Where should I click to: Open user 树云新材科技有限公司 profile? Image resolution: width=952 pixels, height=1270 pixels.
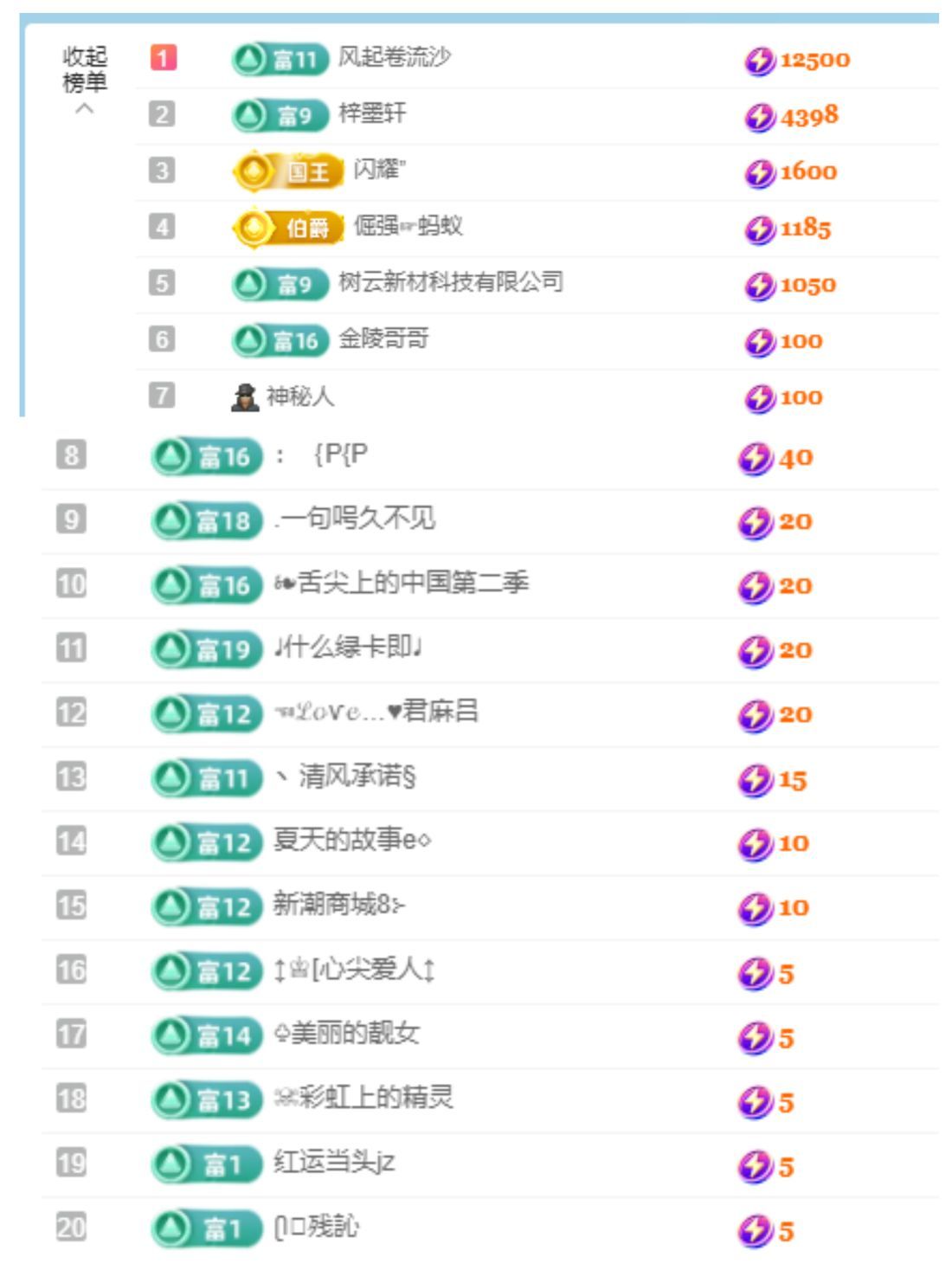pos(451,282)
